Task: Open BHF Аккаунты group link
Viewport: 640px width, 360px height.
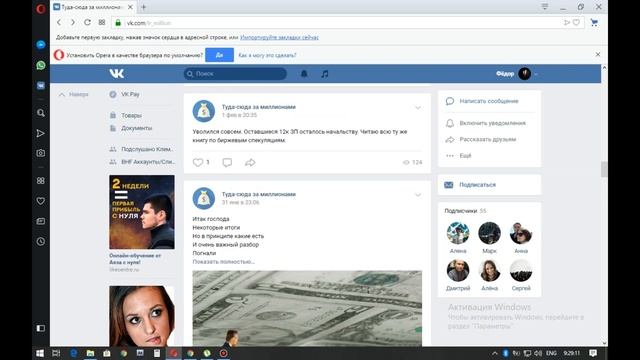Action: point(142,162)
